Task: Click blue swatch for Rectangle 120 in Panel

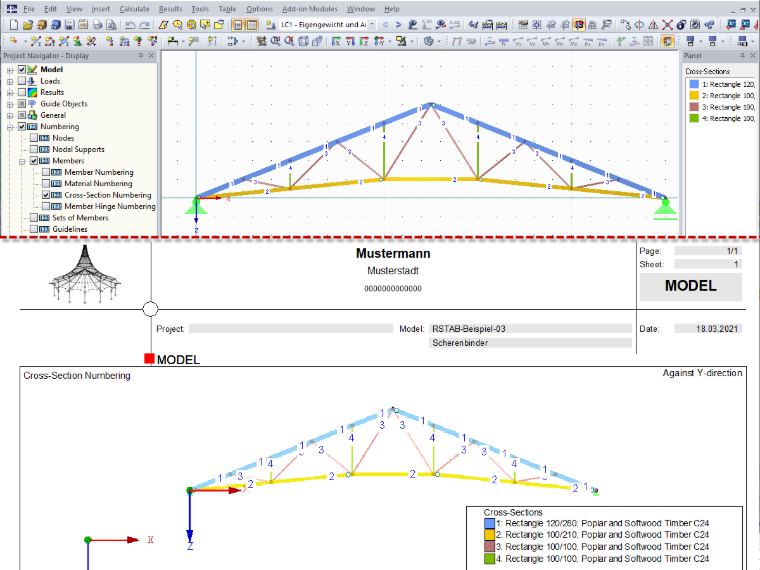Action: click(694, 84)
